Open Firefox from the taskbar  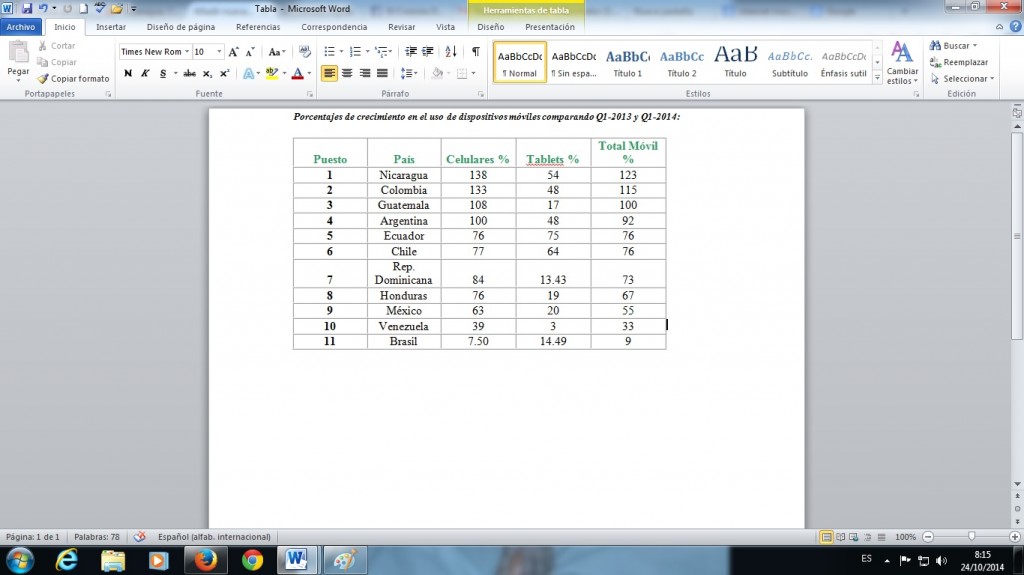coord(205,559)
